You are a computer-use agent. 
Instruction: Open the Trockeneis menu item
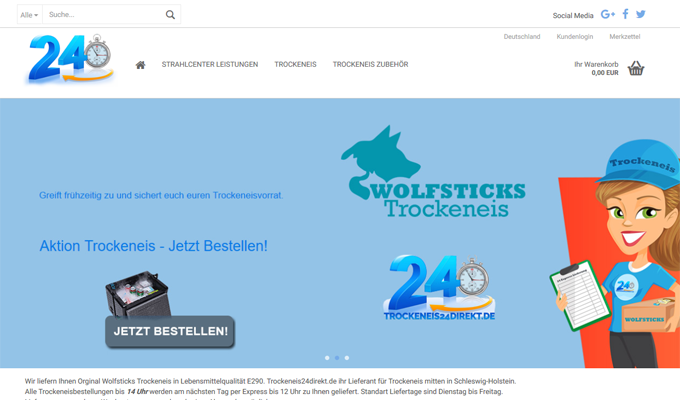point(295,65)
